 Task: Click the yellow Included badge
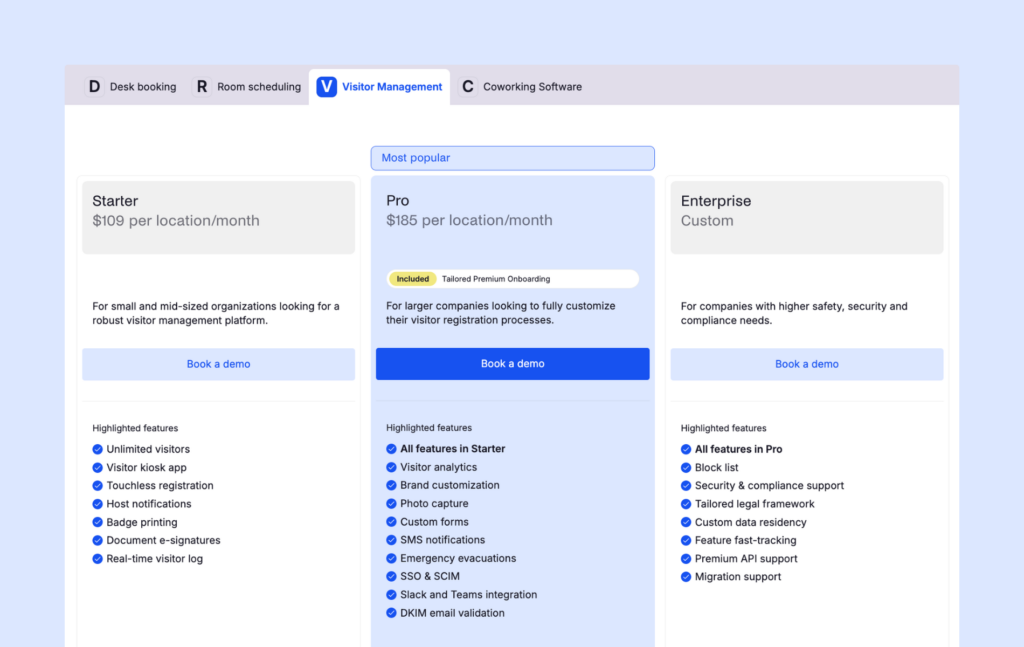coord(412,279)
